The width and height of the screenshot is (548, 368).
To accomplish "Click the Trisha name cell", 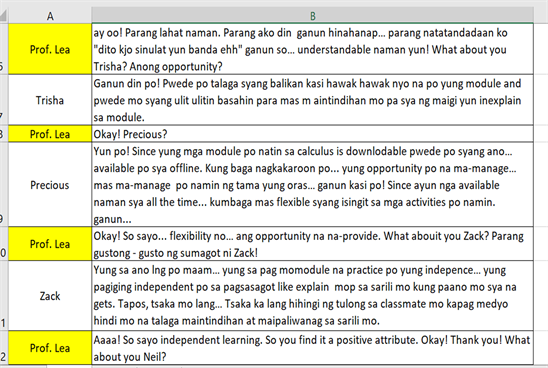I will click(50, 100).
